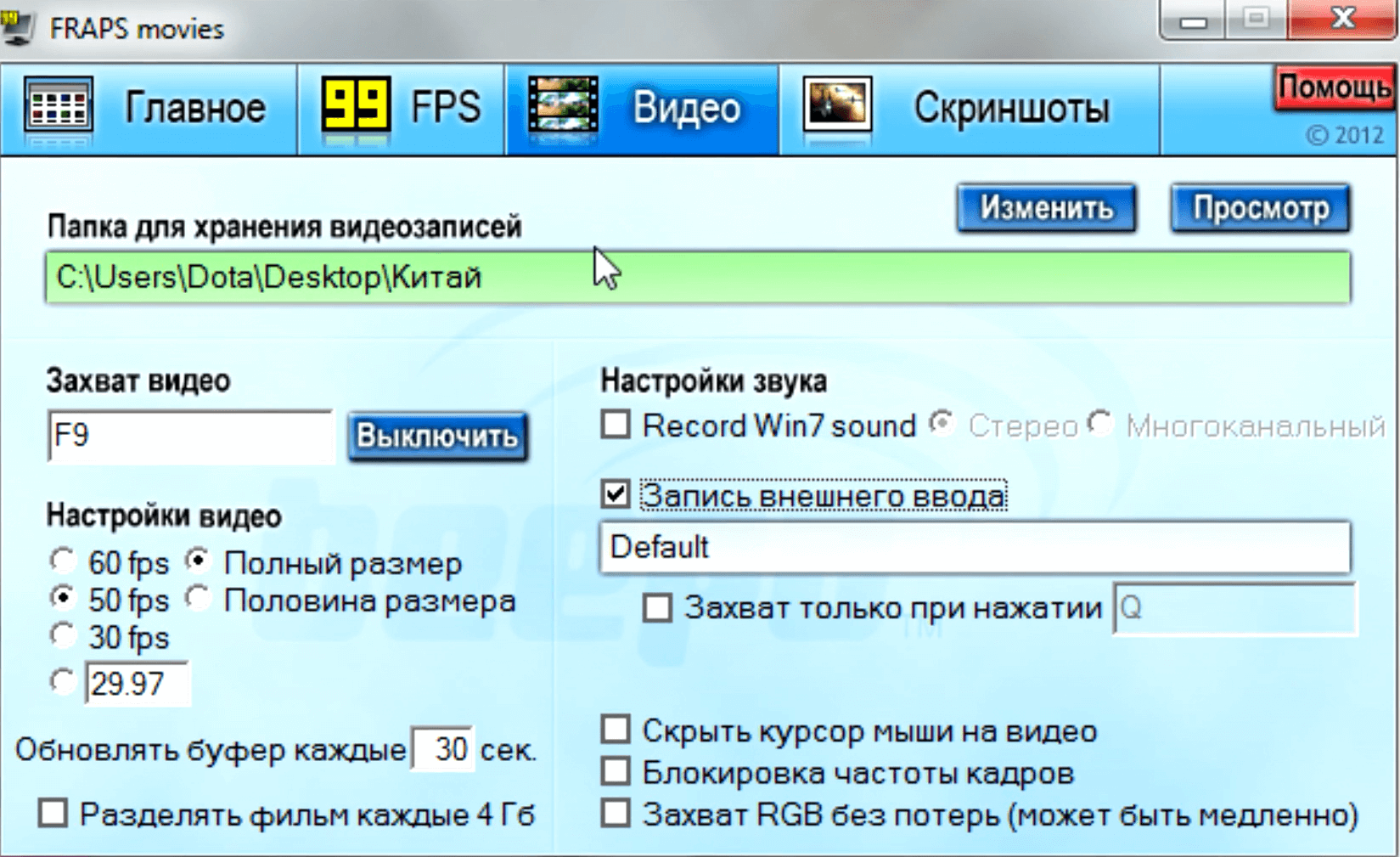Viewport: 1400px width, 857px height.
Task: Select the Стерео radio option
Action: [942, 422]
